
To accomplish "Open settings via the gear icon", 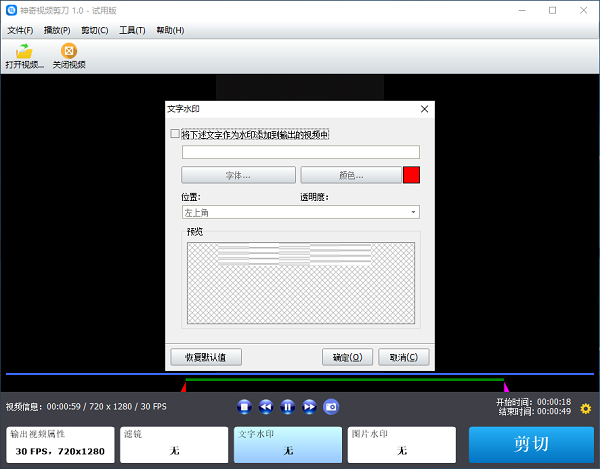I will (x=586, y=408).
